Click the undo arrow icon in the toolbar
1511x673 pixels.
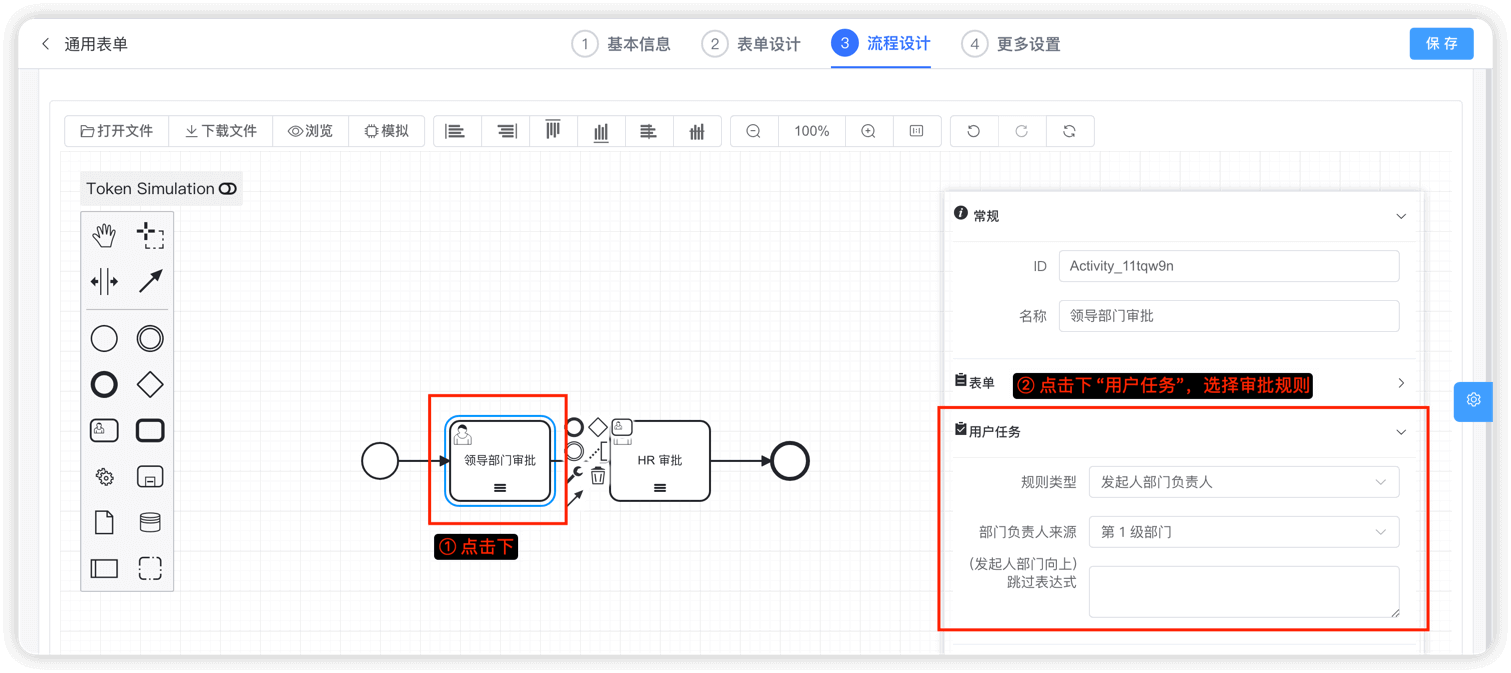pyautogui.click(x=973, y=130)
